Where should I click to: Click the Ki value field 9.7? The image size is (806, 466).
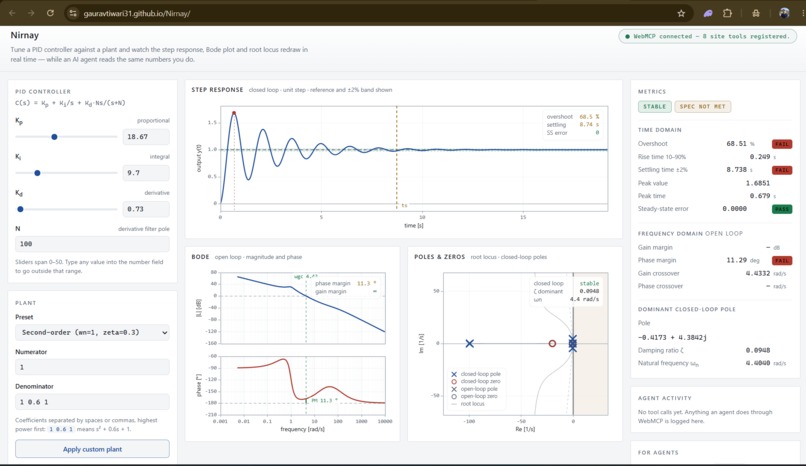[x=146, y=173]
